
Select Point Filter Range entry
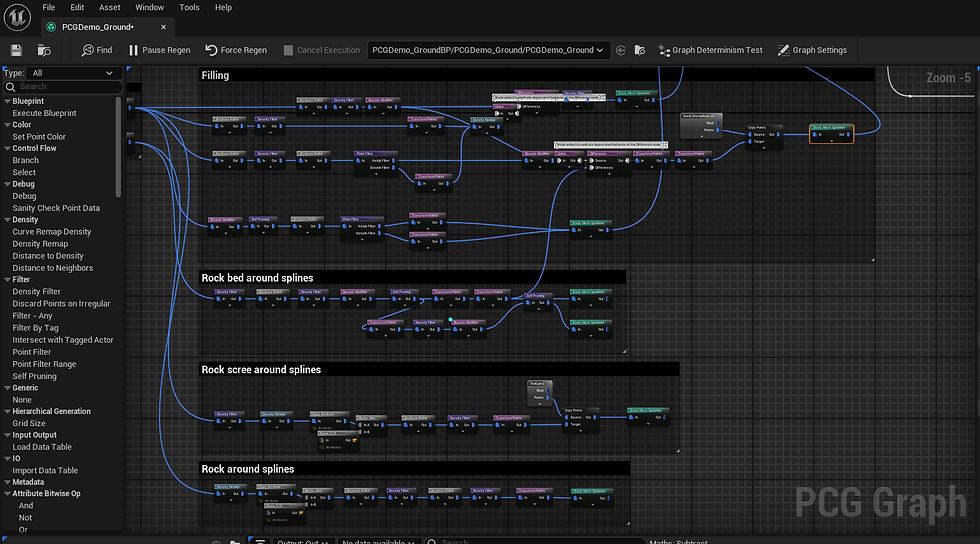click(44, 365)
